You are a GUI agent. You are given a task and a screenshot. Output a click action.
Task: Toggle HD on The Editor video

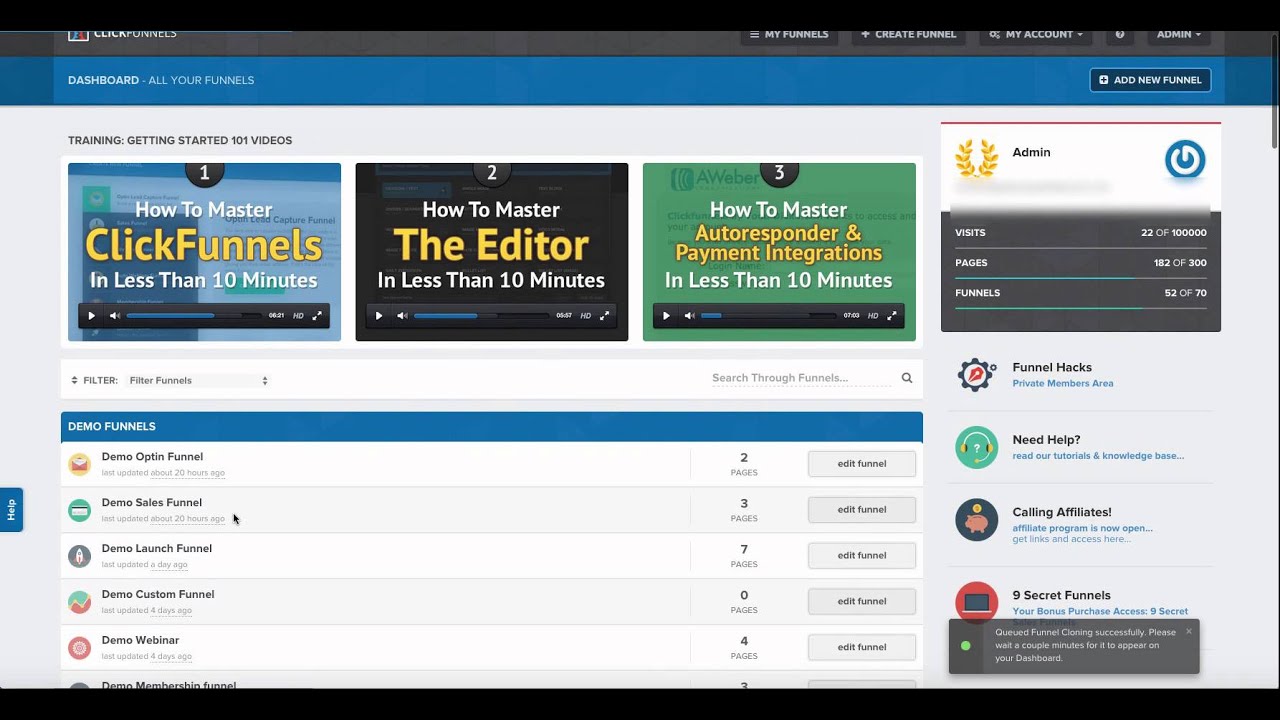coord(585,316)
